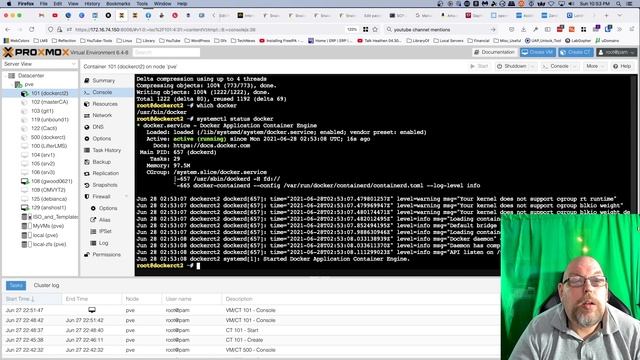Bookmark this page with star icon

[375, 29]
